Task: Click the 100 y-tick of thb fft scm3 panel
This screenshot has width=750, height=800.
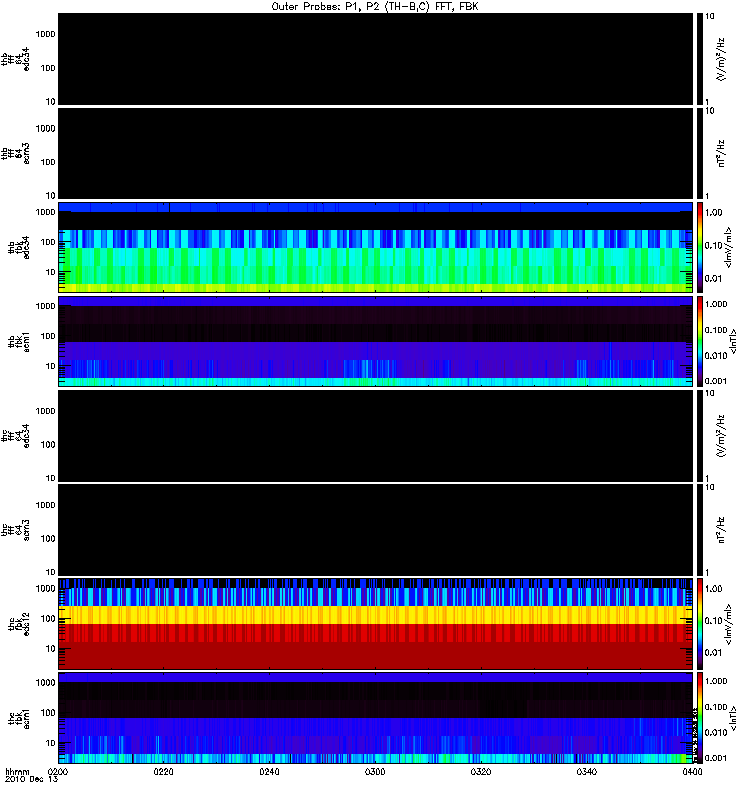Action: tap(47, 162)
